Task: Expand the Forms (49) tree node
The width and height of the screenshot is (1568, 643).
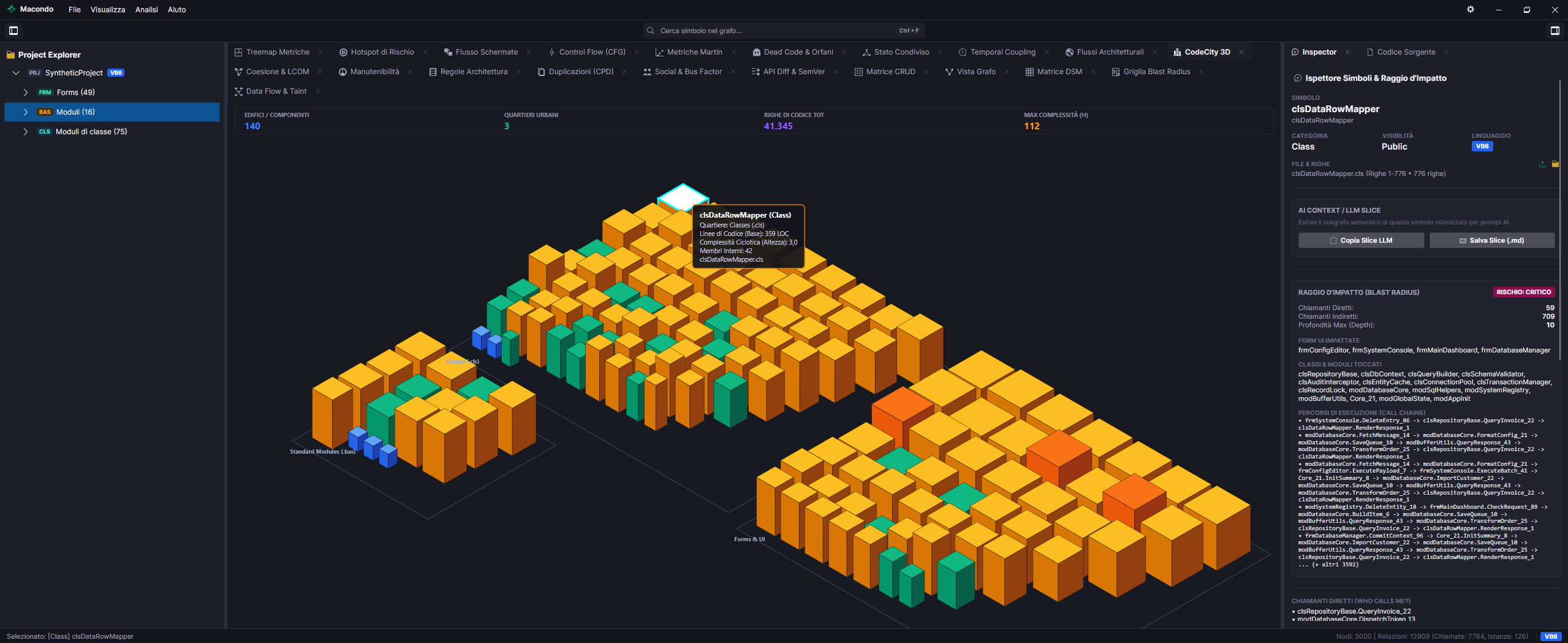Action: [25, 93]
